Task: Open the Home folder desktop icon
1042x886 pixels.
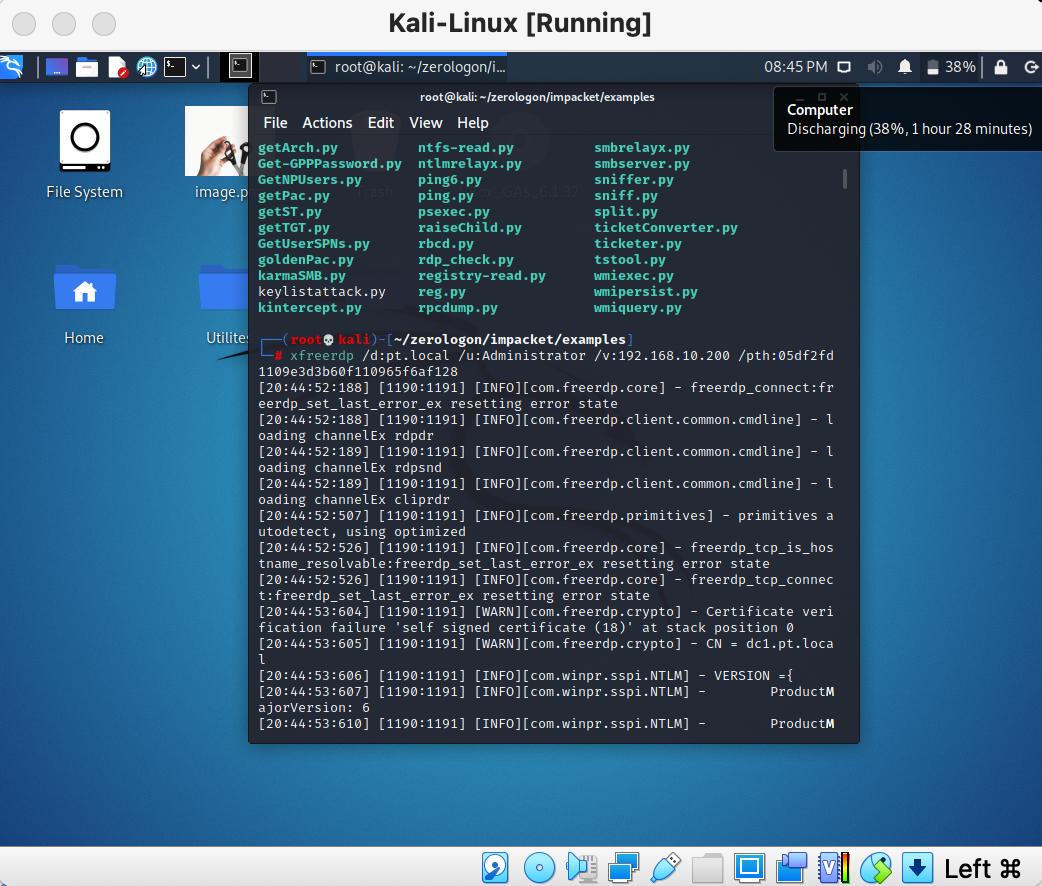Action: pyautogui.click(x=84, y=304)
